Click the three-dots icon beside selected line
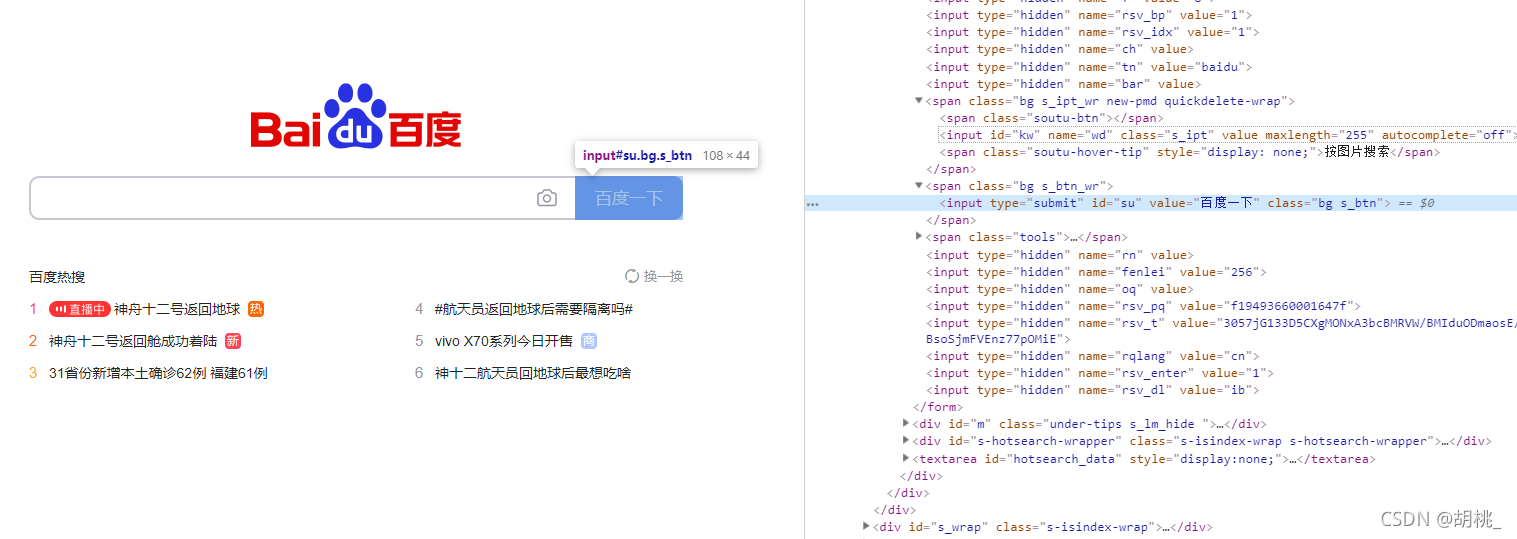1517x539 pixels. click(x=813, y=203)
